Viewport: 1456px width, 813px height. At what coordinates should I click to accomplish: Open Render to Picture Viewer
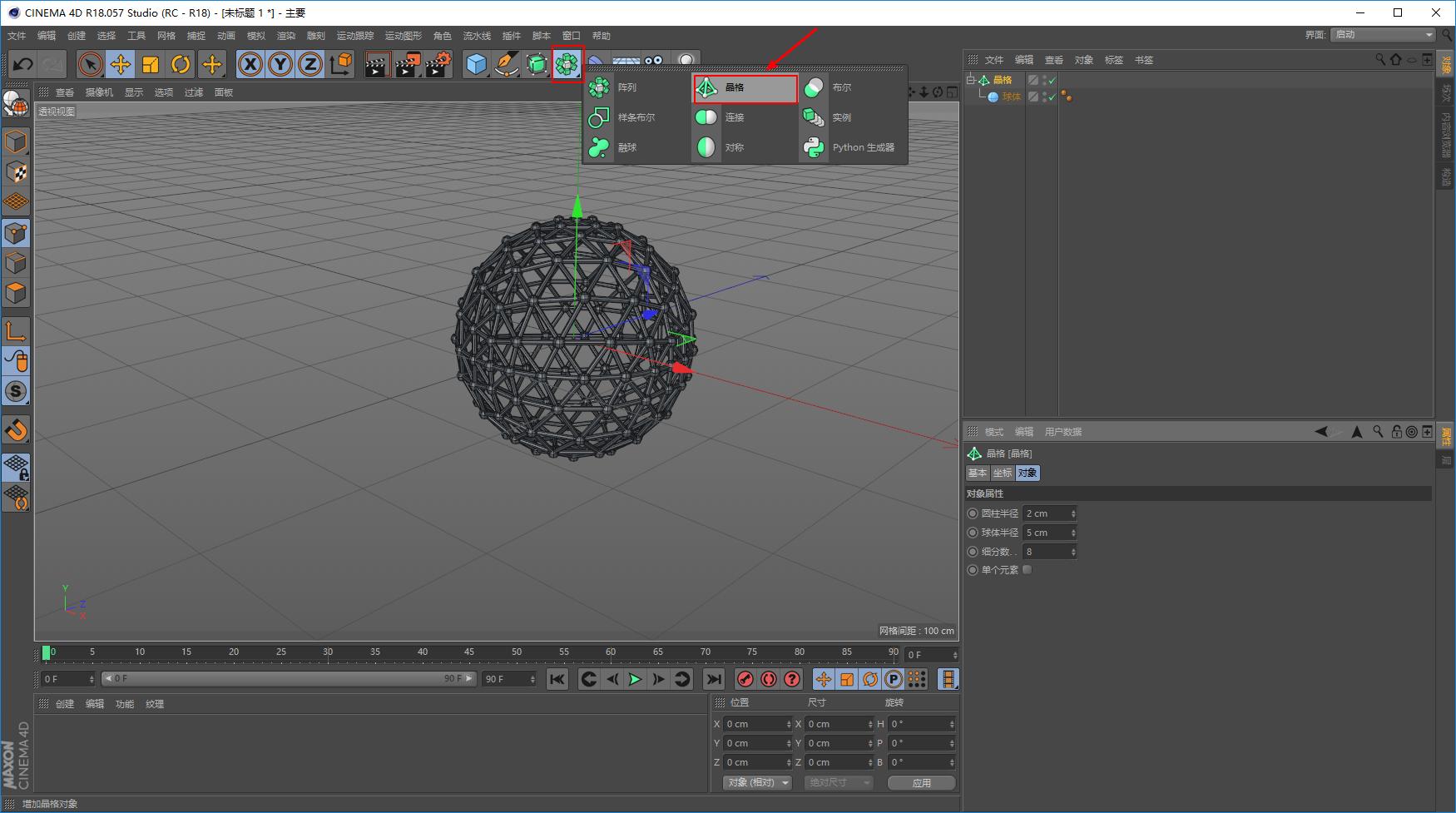[x=407, y=63]
